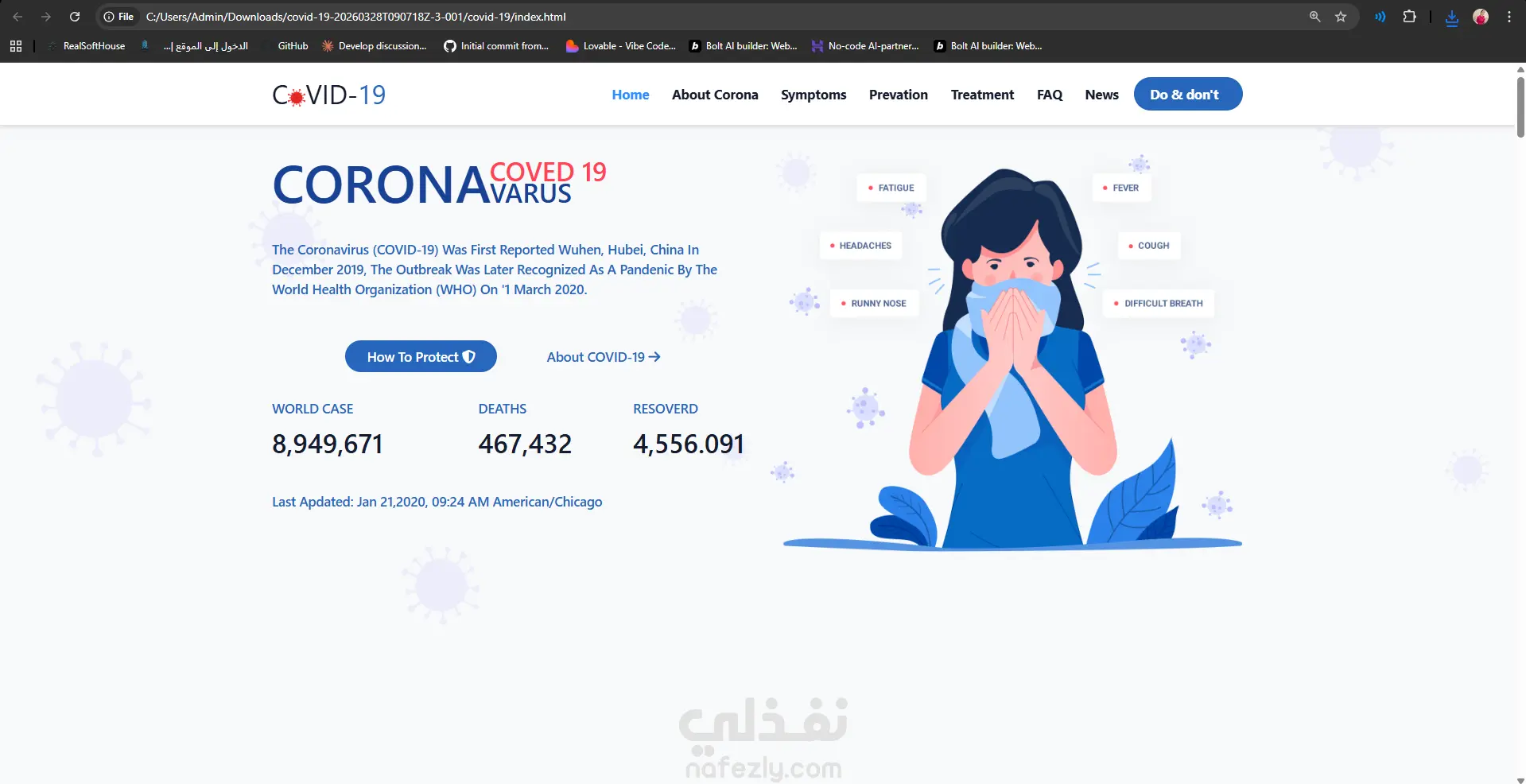Open the Lovable - Vibe Code bookmark

pos(620,46)
